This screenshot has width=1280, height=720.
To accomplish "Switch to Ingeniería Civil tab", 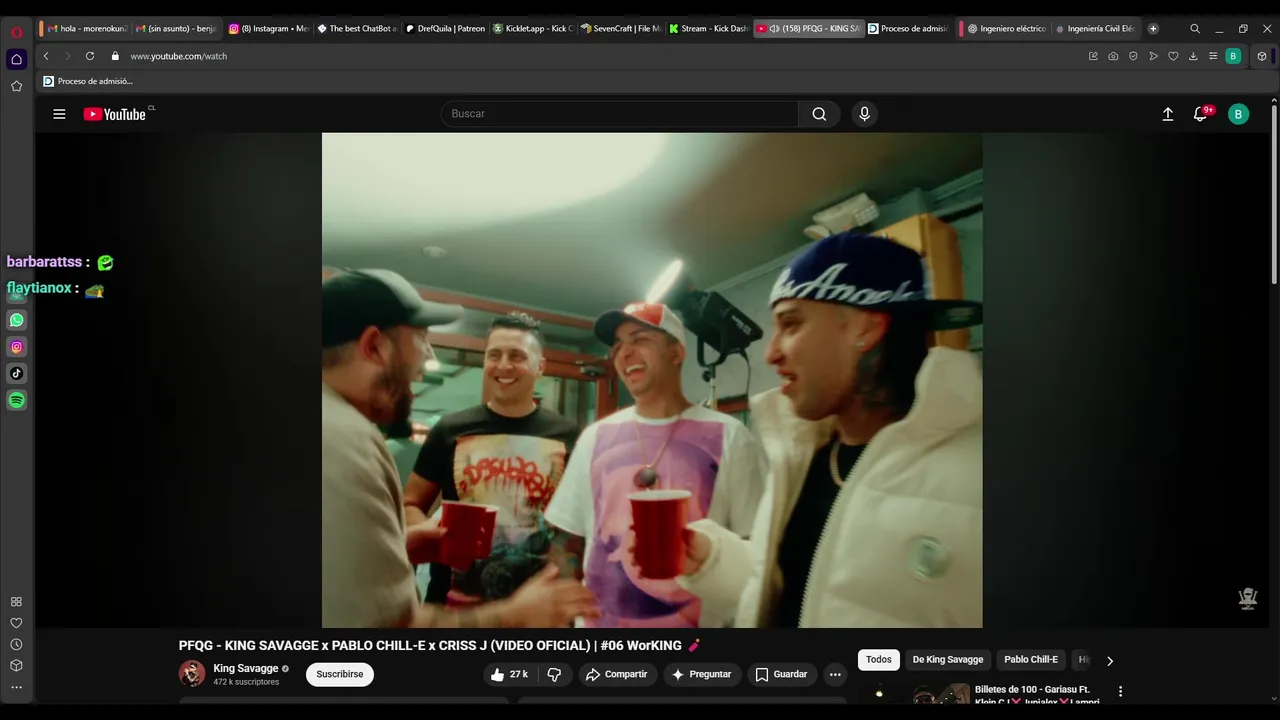I will [1095, 29].
